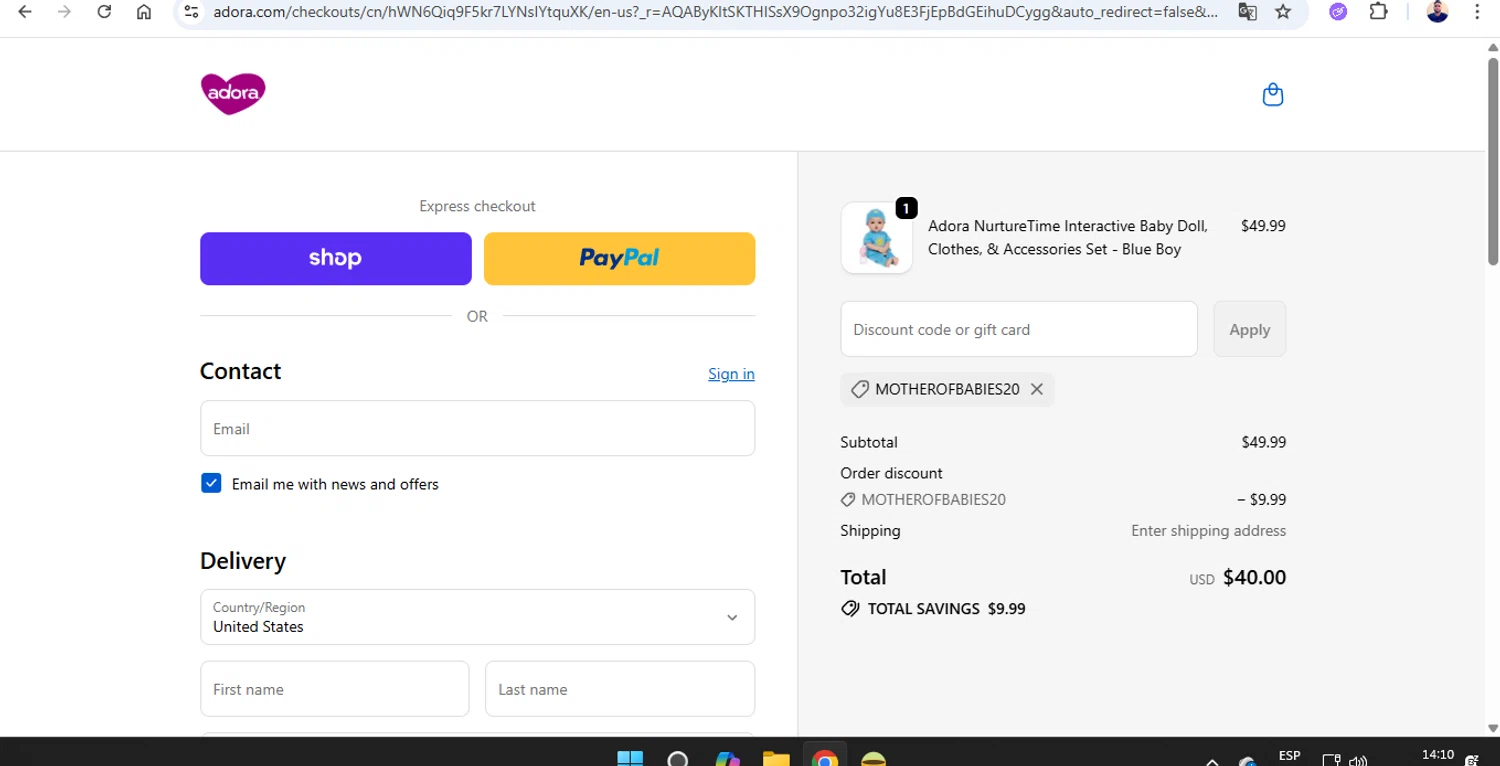The image size is (1500, 766).
Task: Click the browser forward arrow
Action: (x=65, y=12)
